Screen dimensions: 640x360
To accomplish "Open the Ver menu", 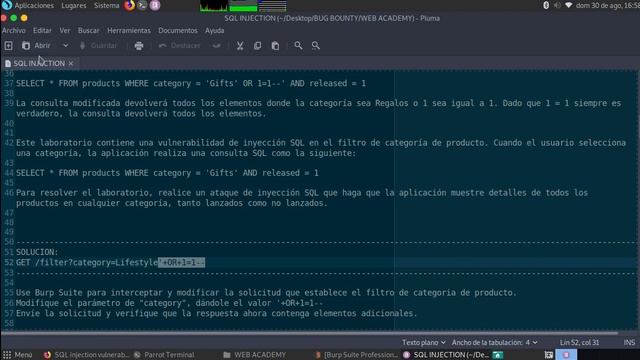I will coord(64,31).
